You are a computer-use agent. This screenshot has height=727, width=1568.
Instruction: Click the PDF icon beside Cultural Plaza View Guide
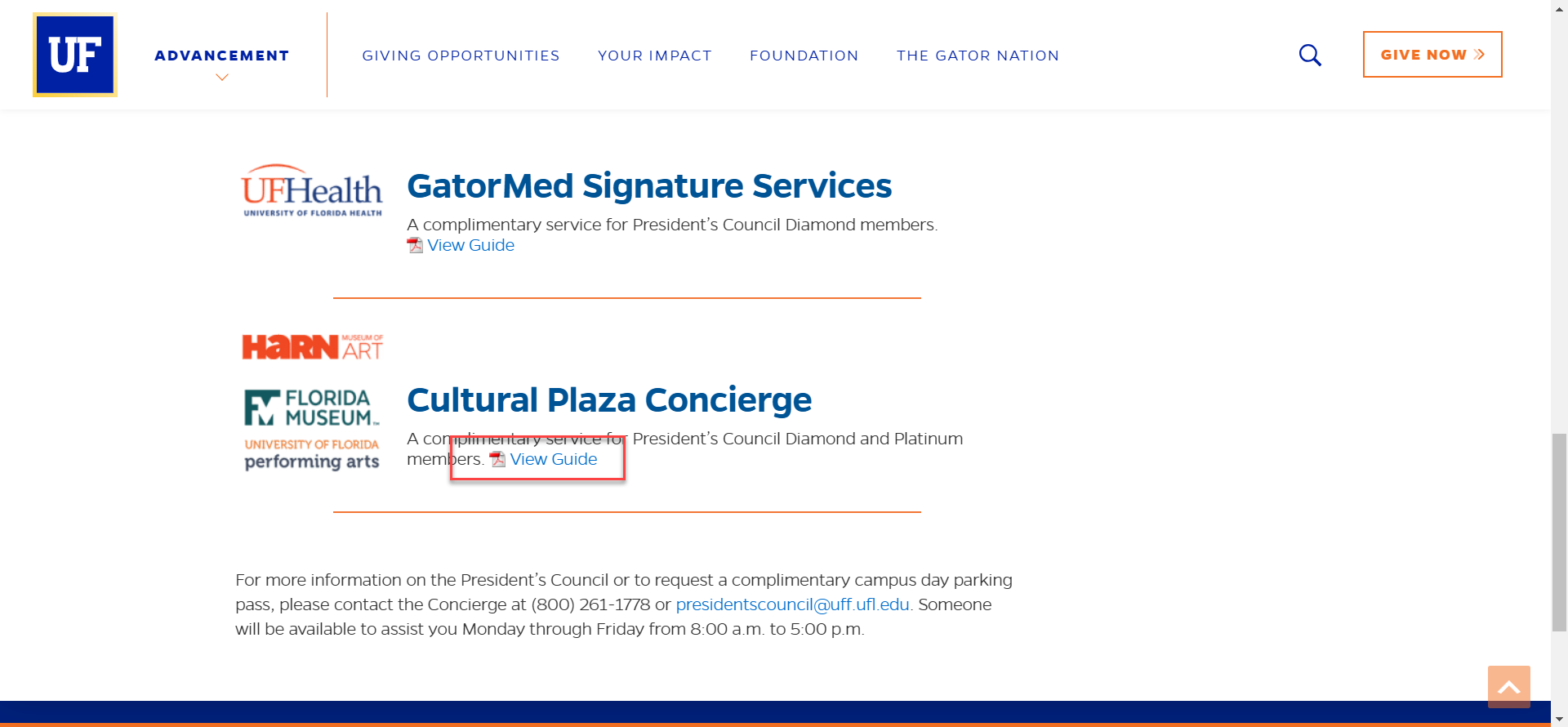497,459
